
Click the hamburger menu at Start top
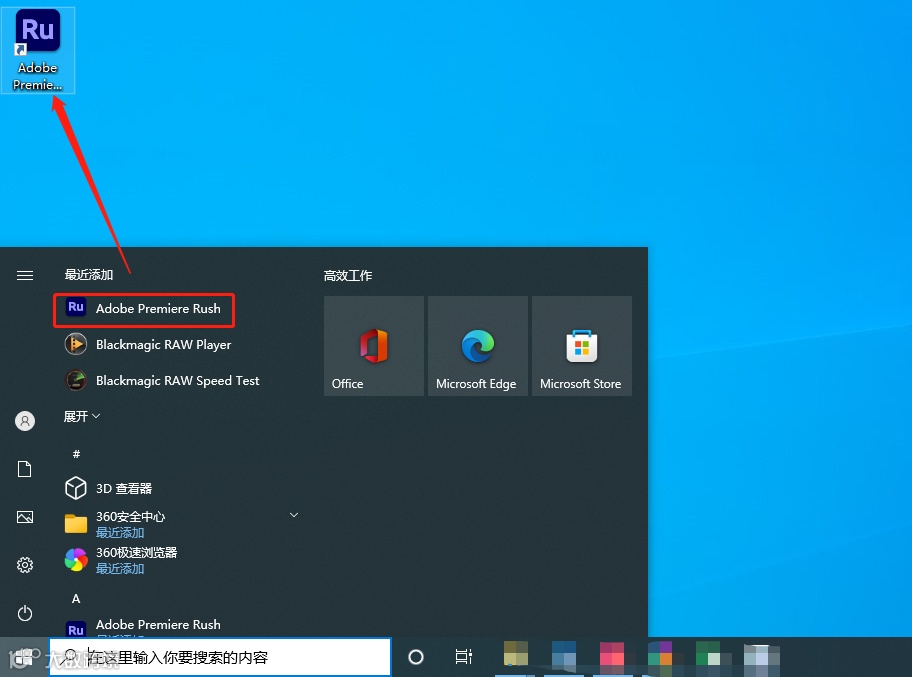25,275
